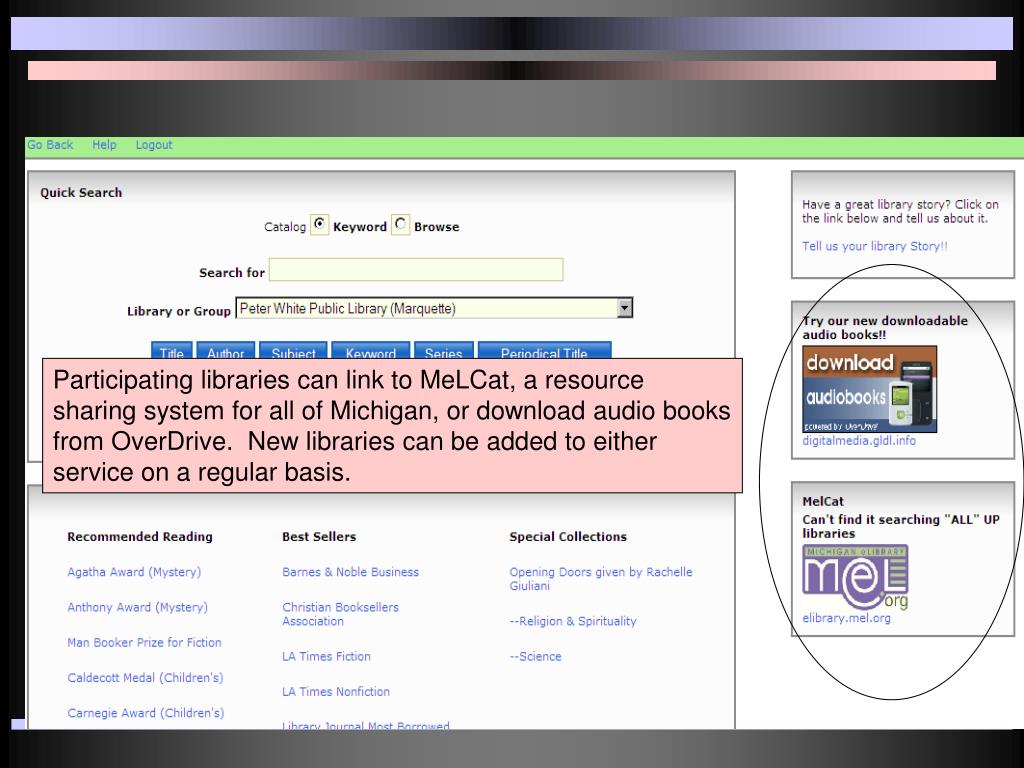
Task: Click the Michigan eLibrary MeL logo
Action: coord(855,577)
